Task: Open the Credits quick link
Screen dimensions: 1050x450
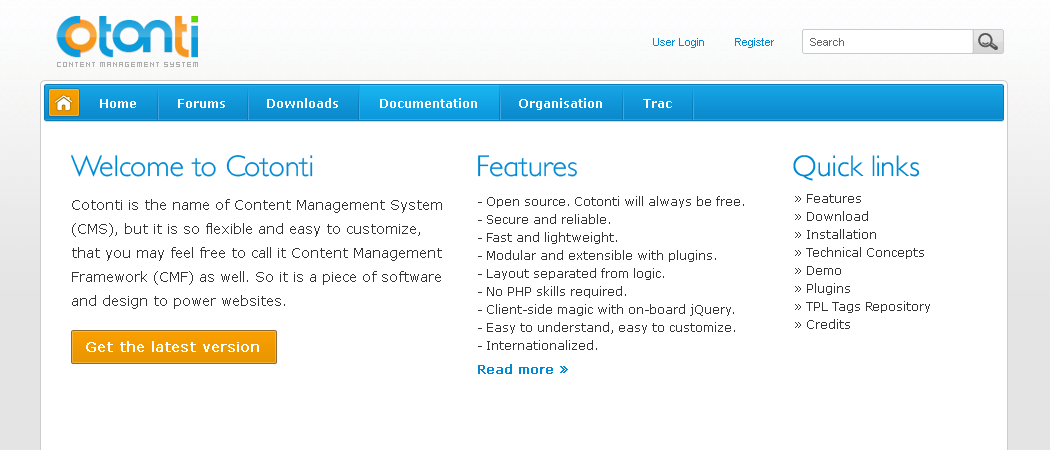Action: coord(828,324)
